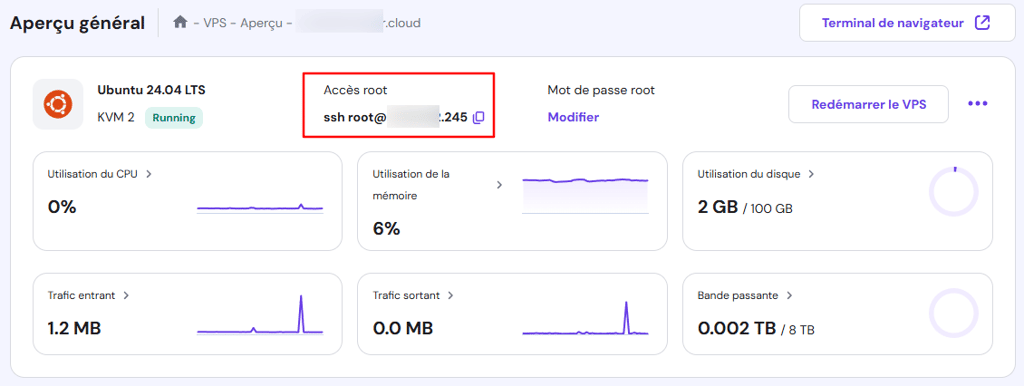The image size is (1024, 386).
Task: Click the CPU usage line chart
Action: (260, 208)
